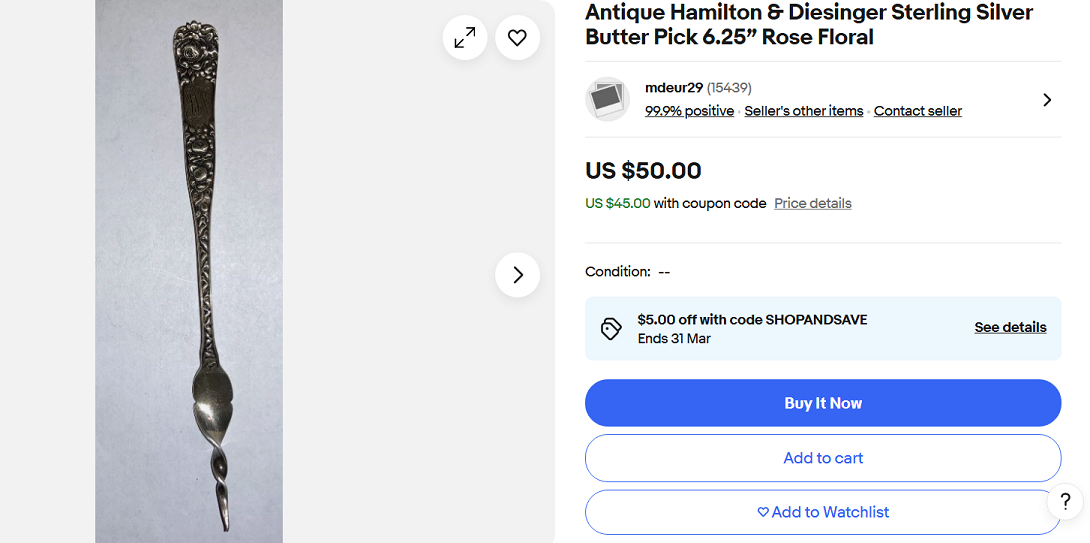This screenshot has width=1090, height=543.
Task: Open the help question mark button
Action: point(1065,501)
